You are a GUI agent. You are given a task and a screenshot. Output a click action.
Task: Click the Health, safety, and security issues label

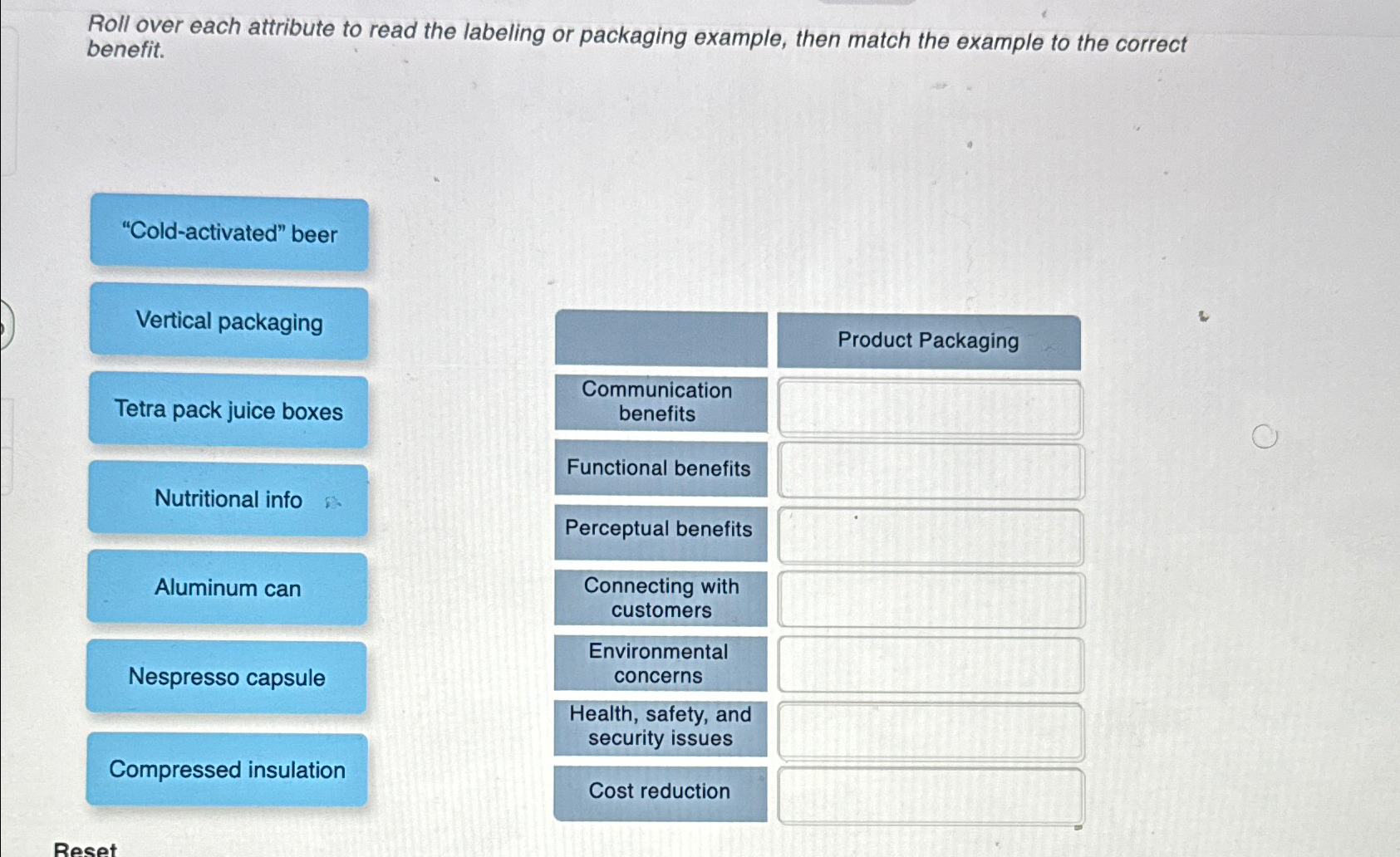(659, 727)
